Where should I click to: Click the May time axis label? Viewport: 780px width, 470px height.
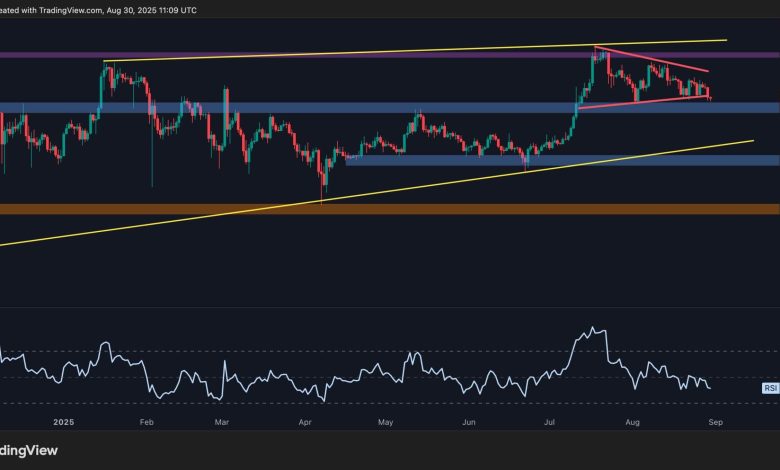pyautogui.click(x=386, y=422)
